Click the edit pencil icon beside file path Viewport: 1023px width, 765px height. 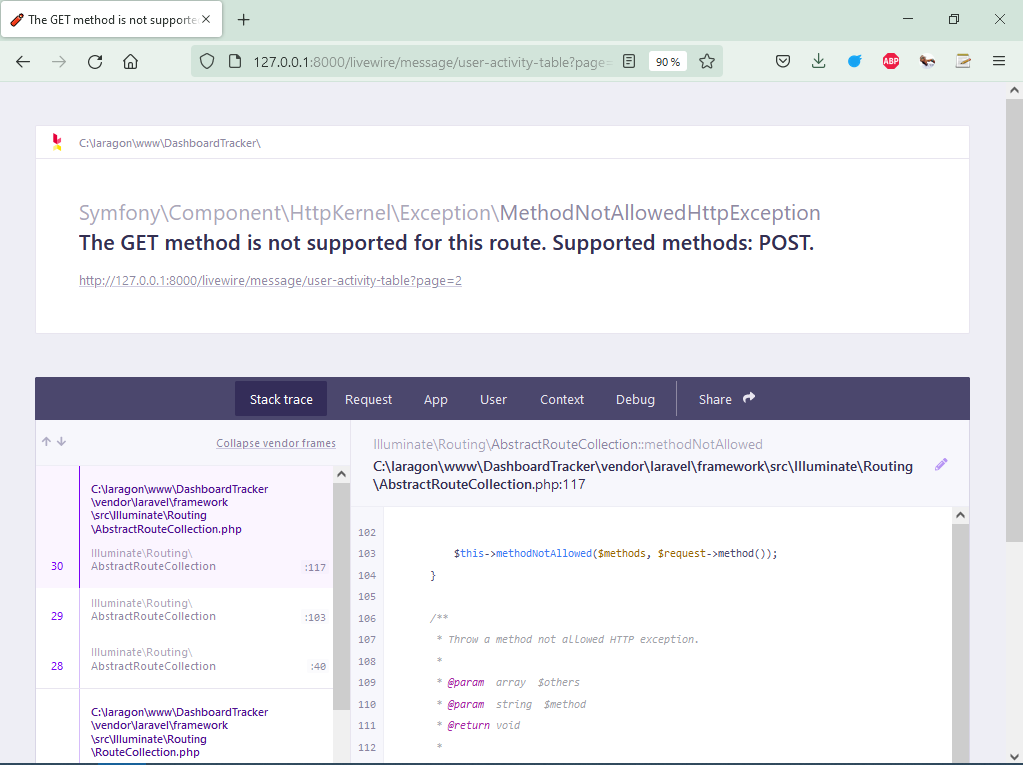(x=940, y=465)
